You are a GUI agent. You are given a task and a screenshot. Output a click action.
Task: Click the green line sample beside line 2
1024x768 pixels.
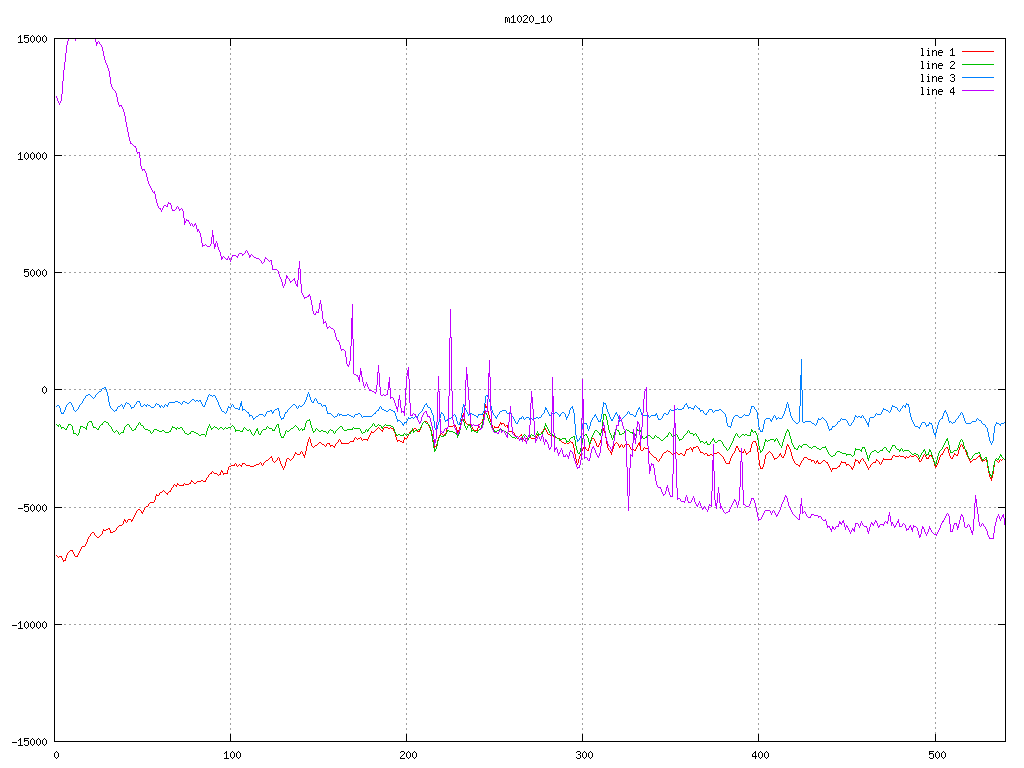(x=979, y=65)
